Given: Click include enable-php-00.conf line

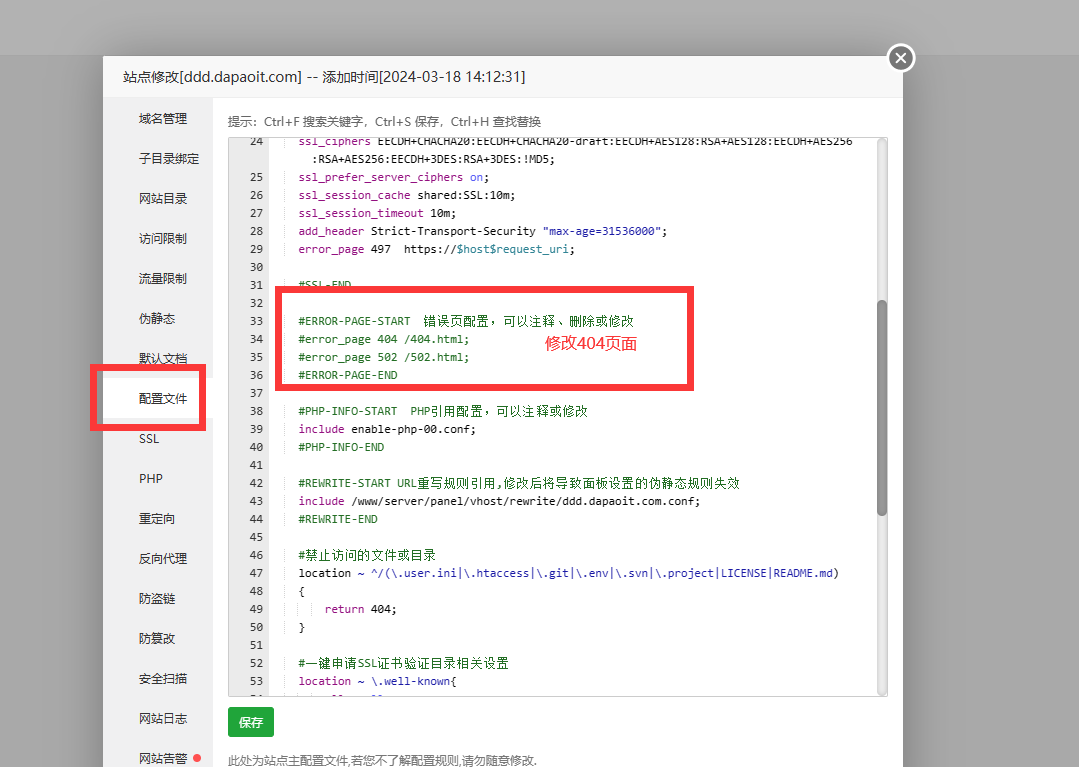Looking at the screenshot, I should click(x=387, y=429).
